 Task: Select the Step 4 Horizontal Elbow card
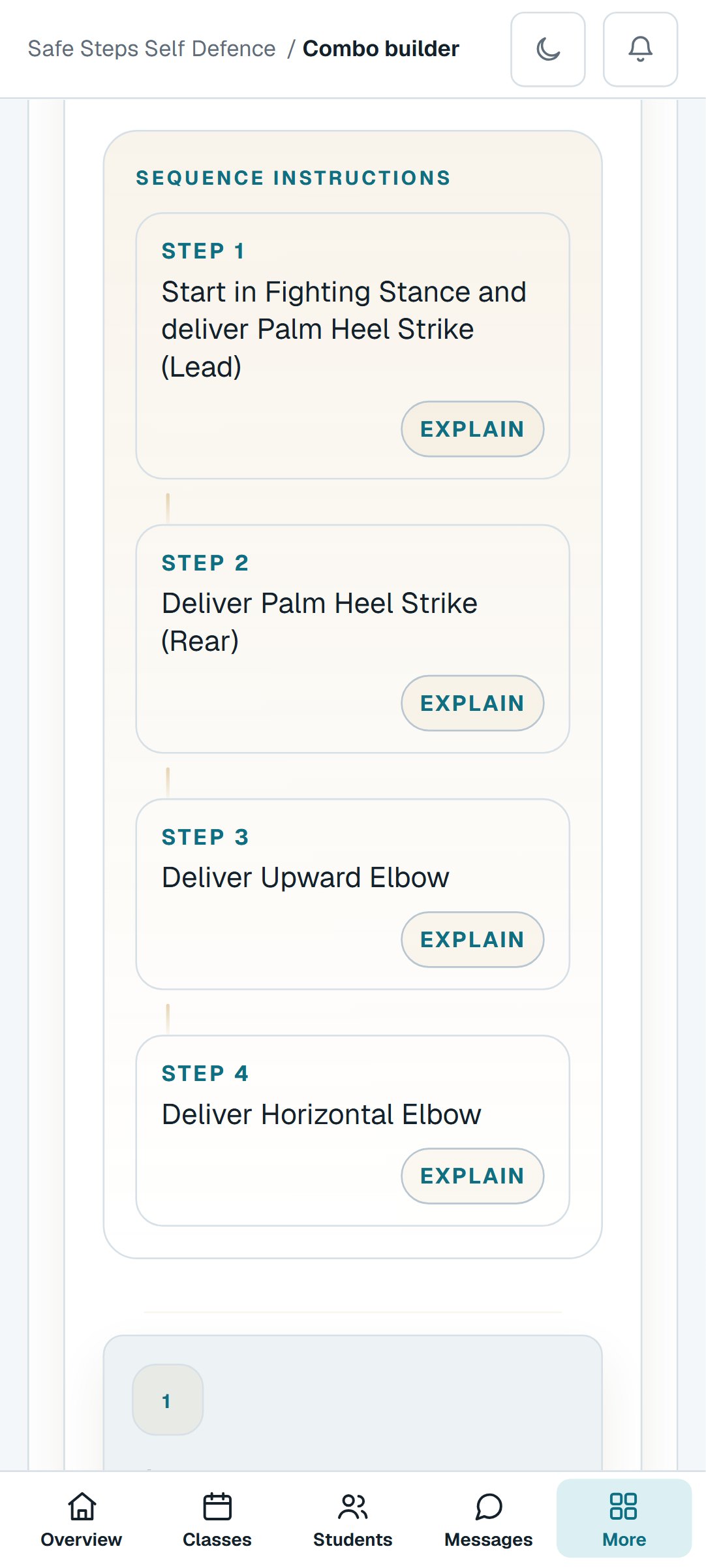coord(353,1131)
